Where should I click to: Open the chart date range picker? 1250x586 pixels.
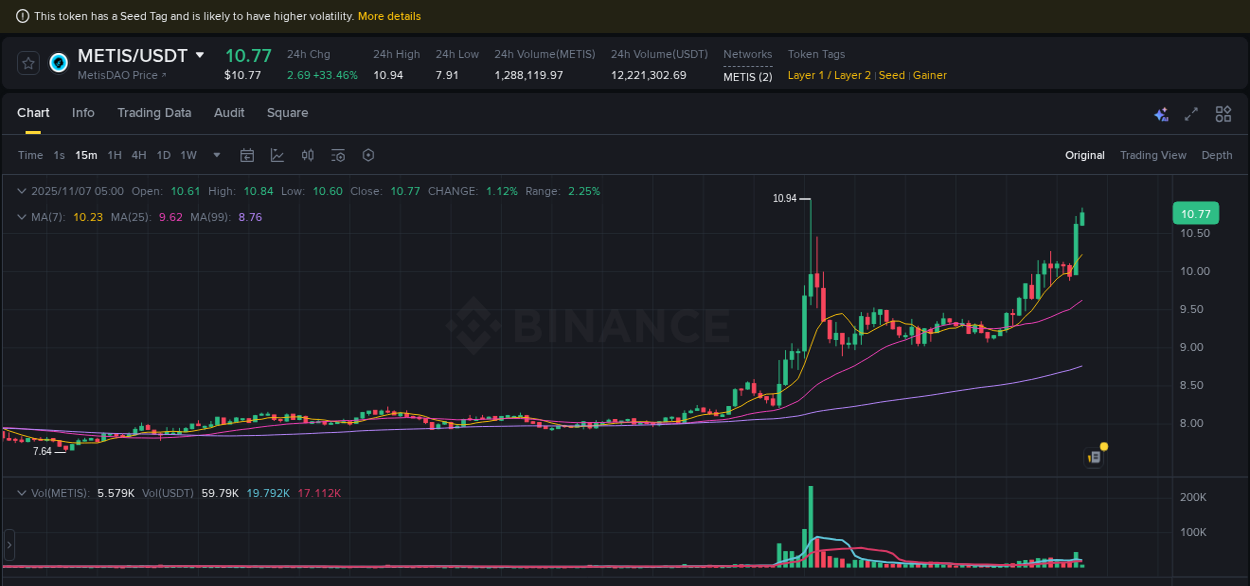click(x=247, y=155)
